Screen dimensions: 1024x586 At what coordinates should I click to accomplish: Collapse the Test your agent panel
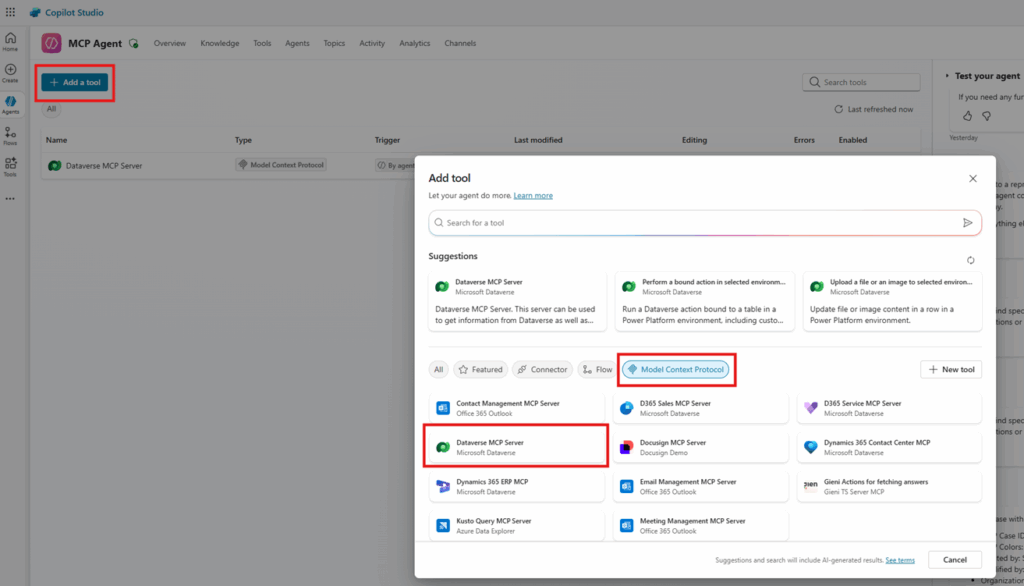[947, 76]
